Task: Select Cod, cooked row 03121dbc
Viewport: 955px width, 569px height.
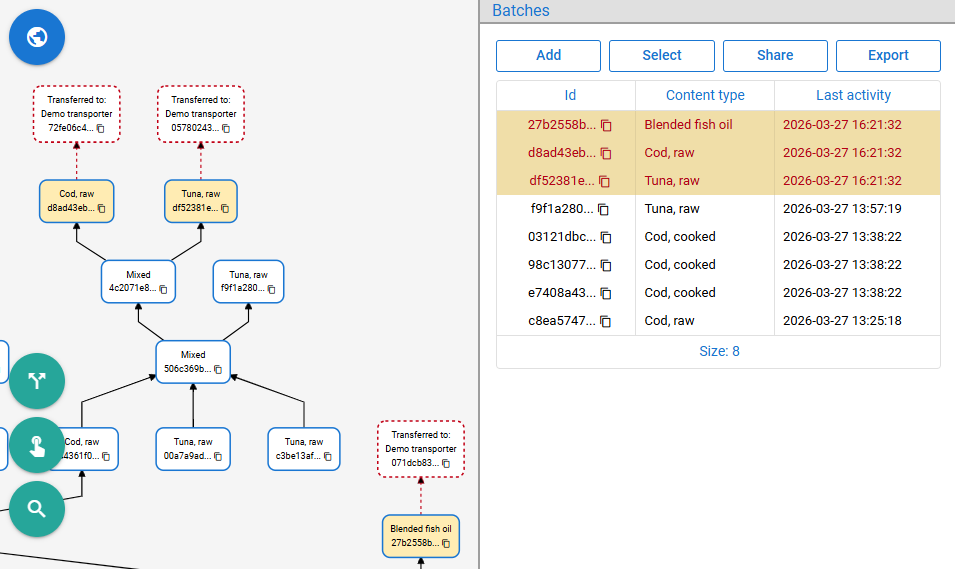Action: [718, 237]
